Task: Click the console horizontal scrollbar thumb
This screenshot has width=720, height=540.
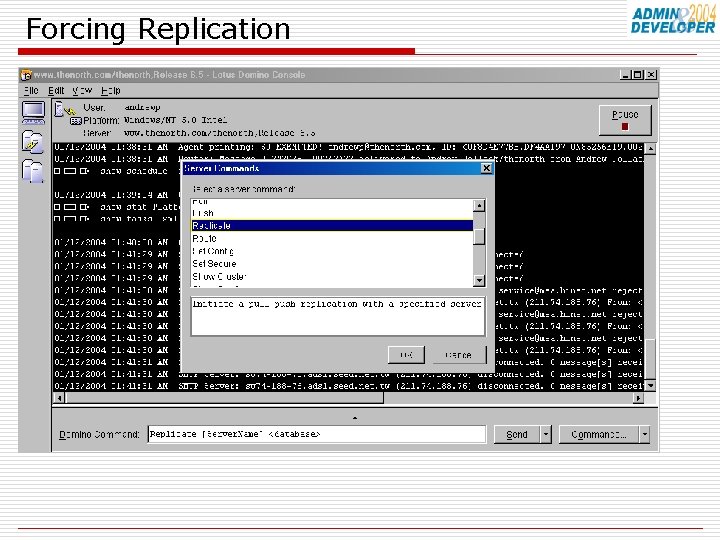Action: [225, 398]
